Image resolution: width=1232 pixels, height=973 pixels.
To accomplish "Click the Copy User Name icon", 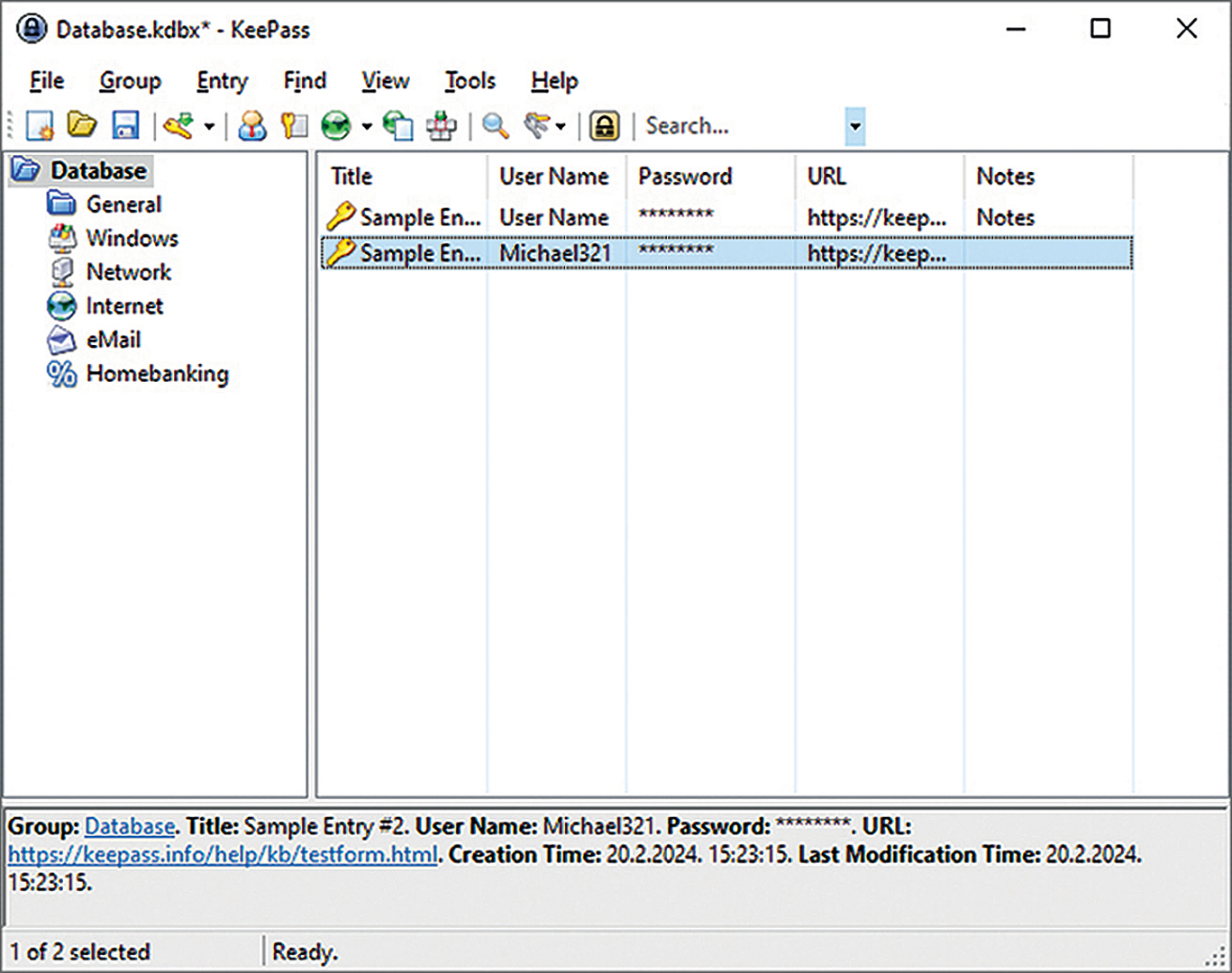I will point(252,125).
